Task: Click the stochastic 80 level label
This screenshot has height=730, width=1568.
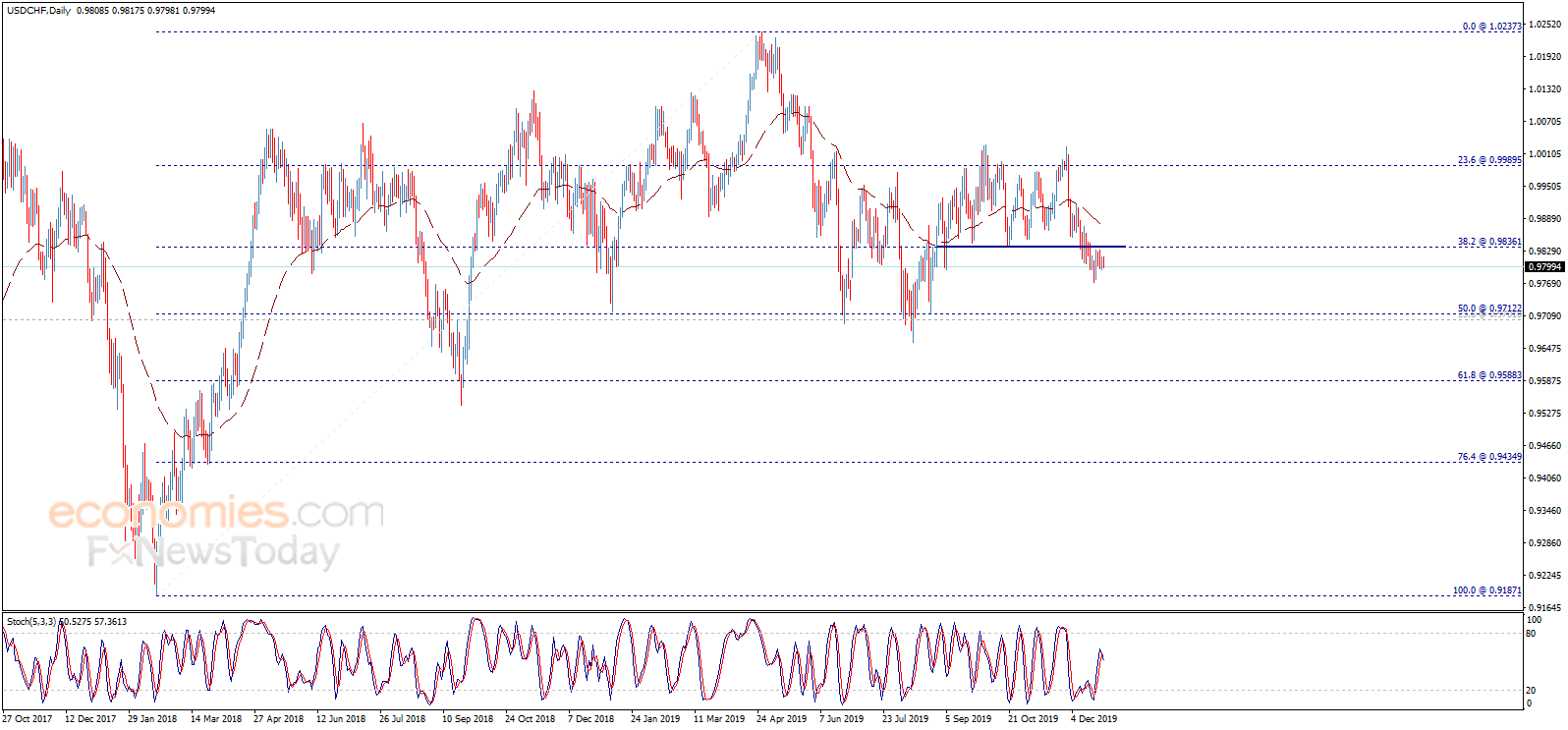Action: click(1531, 634)
